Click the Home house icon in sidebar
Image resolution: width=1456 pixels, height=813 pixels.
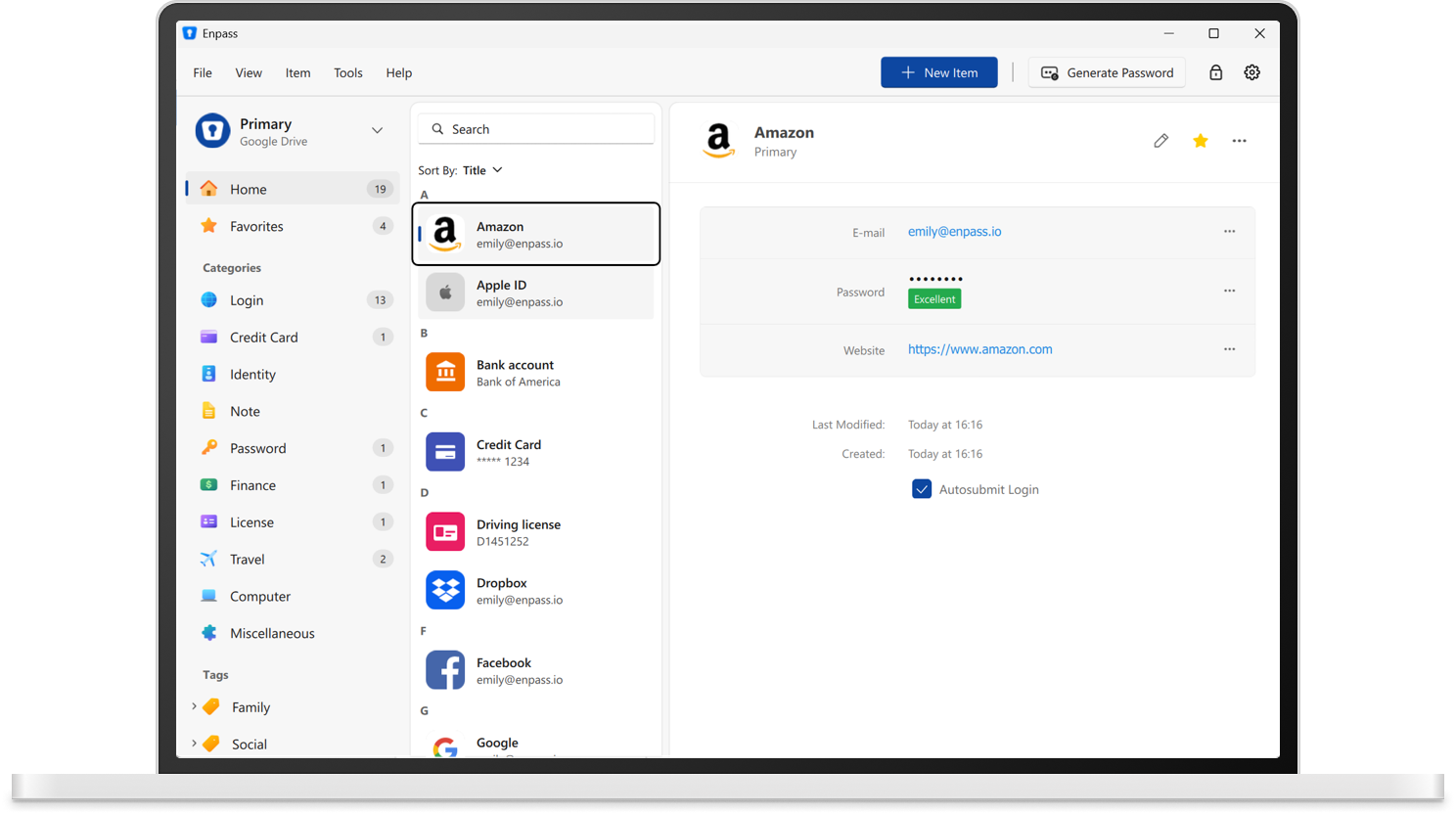(208, 189)
